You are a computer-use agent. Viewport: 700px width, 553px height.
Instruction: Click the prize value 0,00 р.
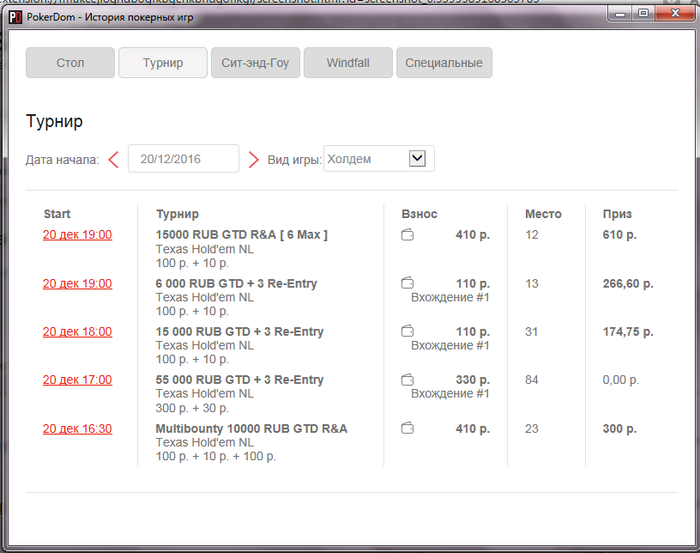point(621,380)
